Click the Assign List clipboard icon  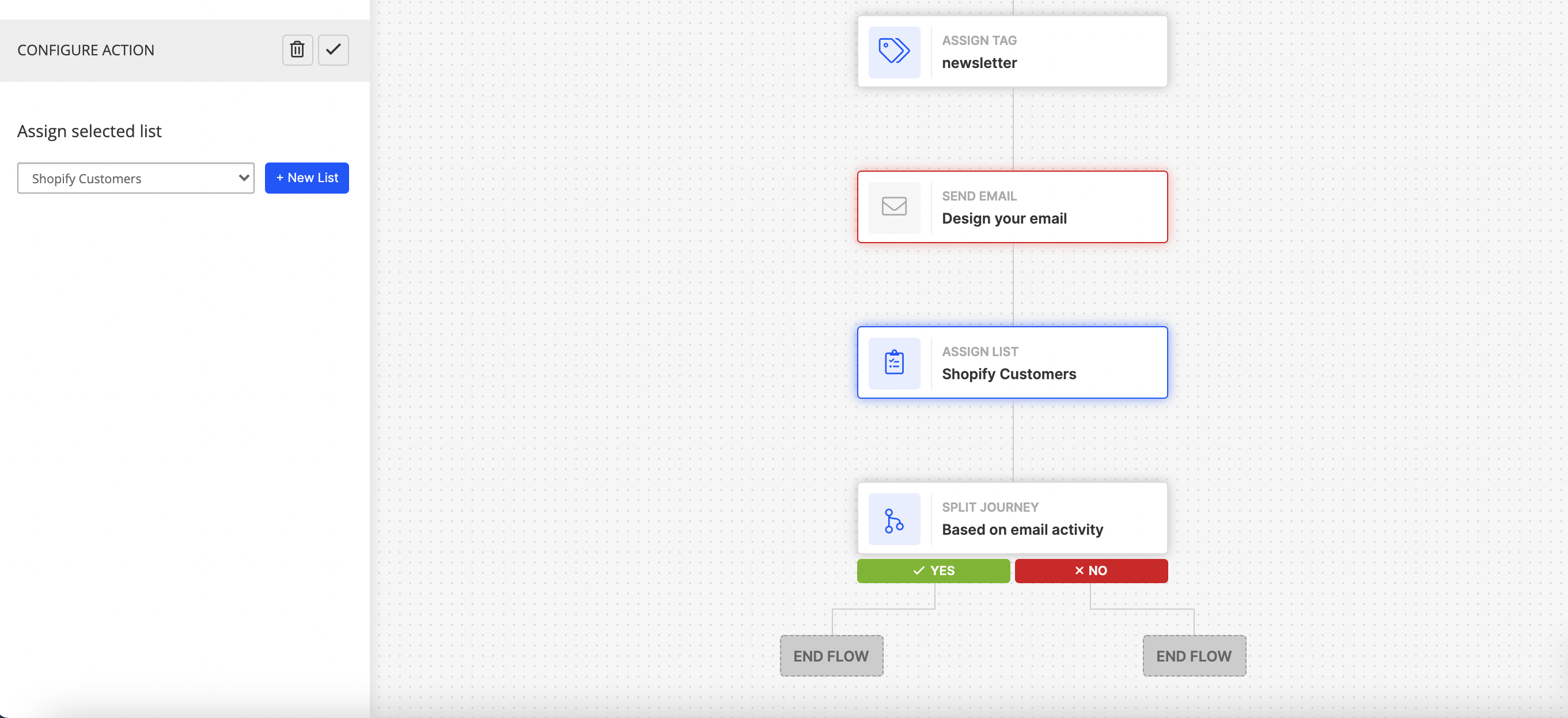click(893, 363)
